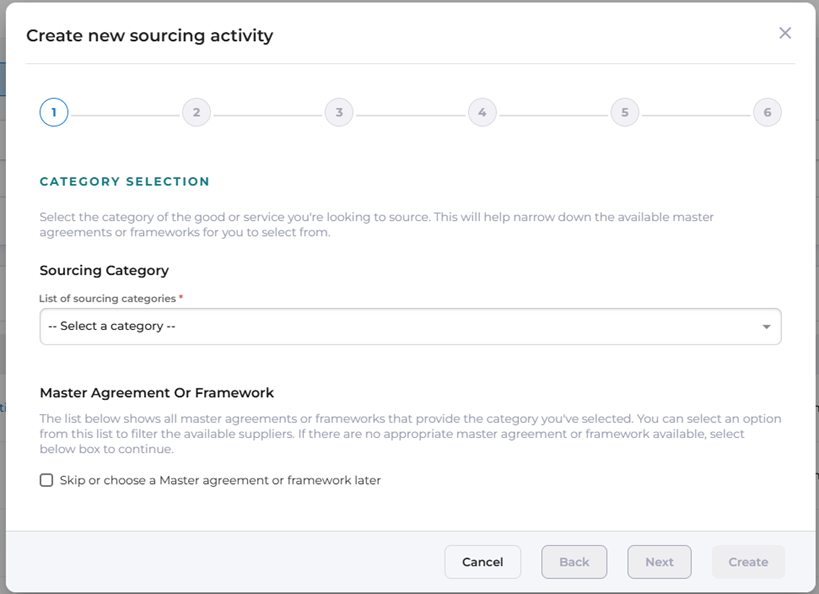Click the "List of sourcing categories" field label
Image resolution: width=819 pixels, height=594 pixels.
[x=107, y=298]
